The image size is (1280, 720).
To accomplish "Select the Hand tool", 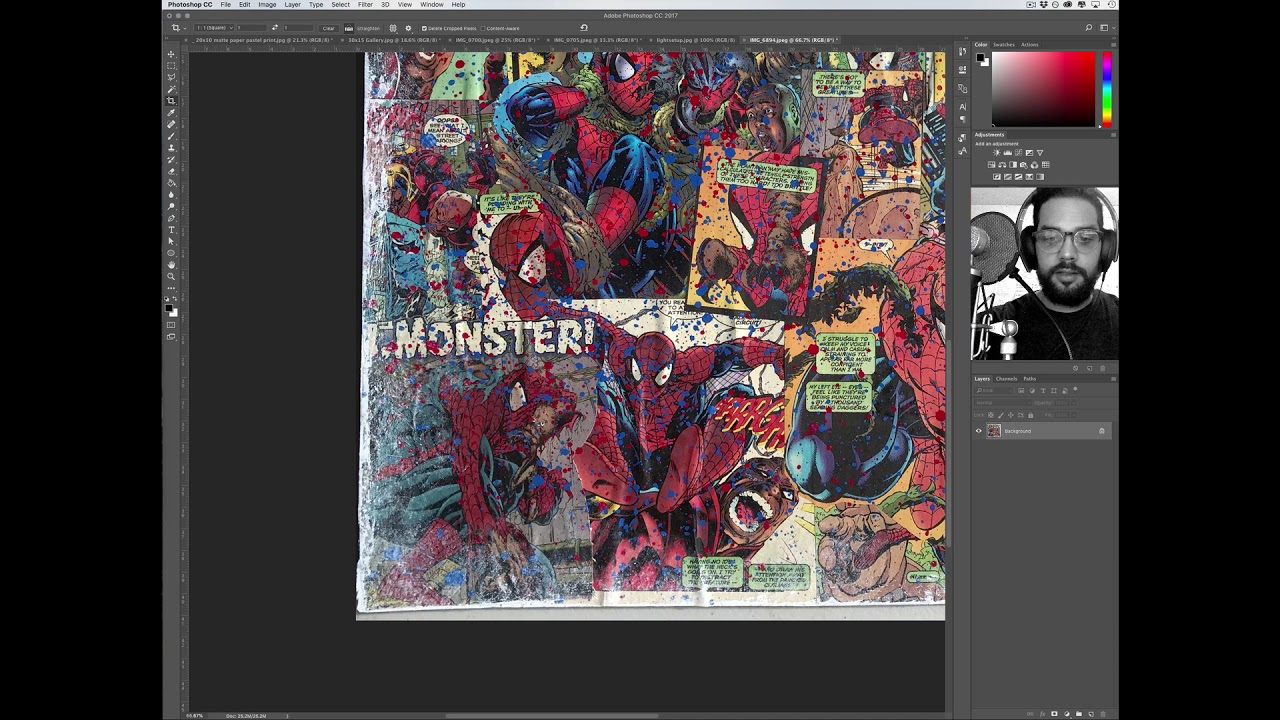I will tap(171, 264).
